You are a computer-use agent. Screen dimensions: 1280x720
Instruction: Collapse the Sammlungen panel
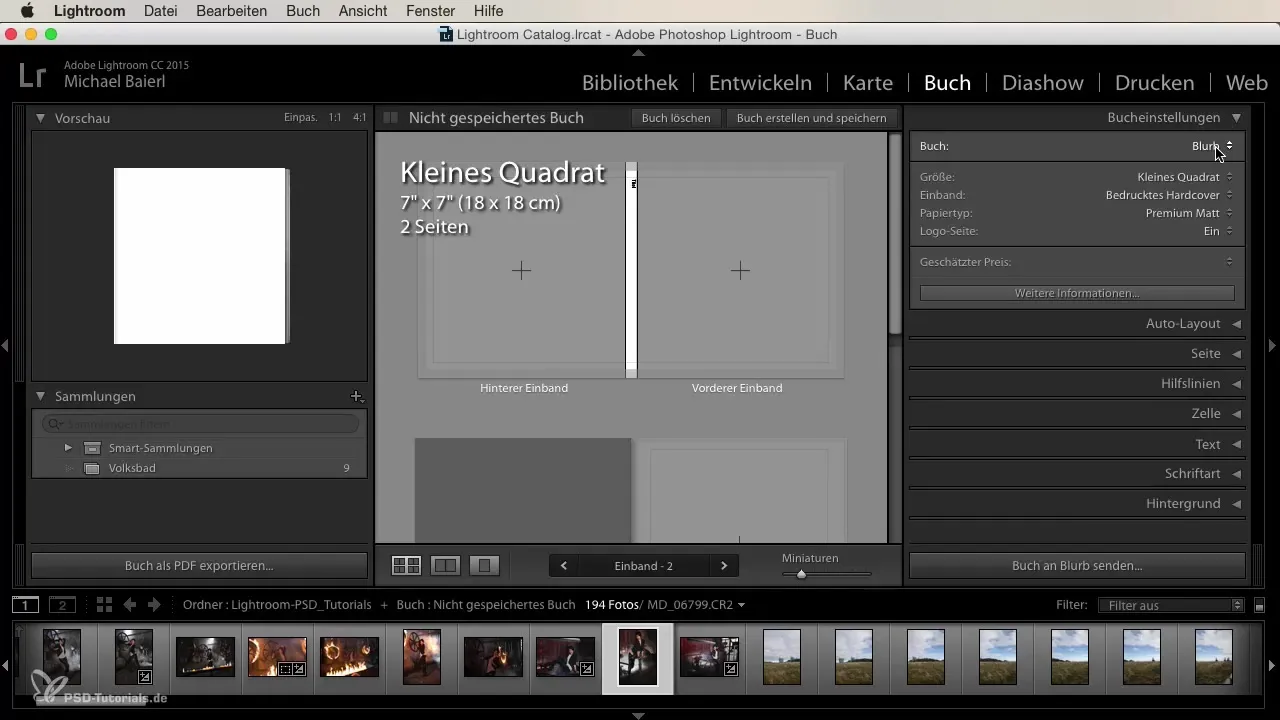[41, 397]
